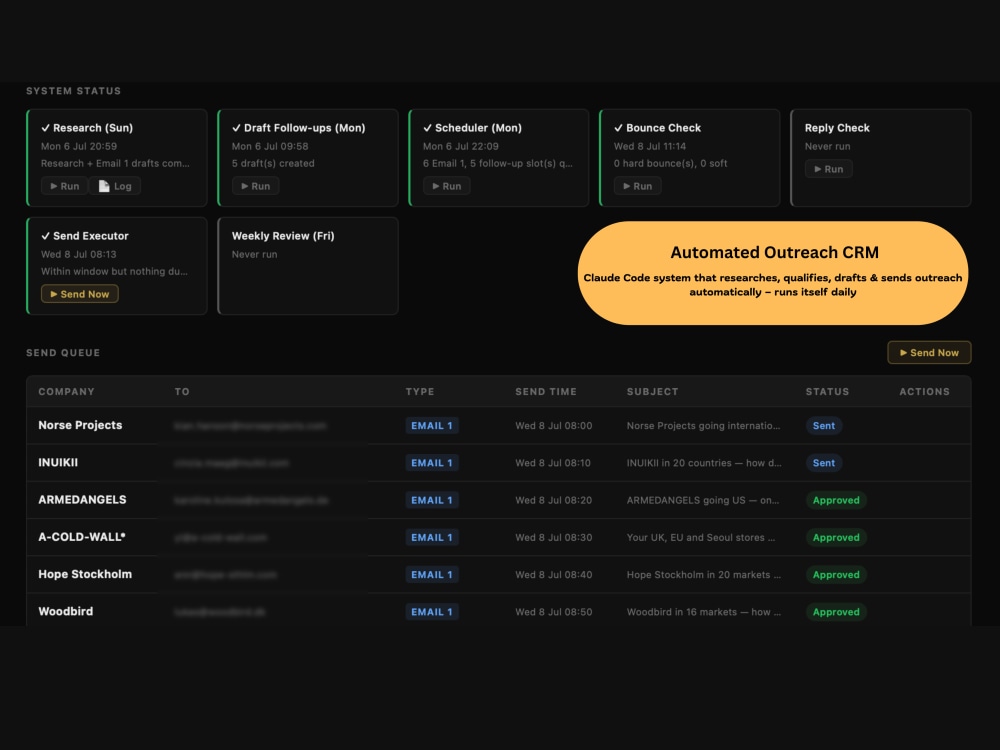Viewport: 1000px width, 750px height.
Task: Click the send time Wed 8 Jul 08:30
Action: 554,538
